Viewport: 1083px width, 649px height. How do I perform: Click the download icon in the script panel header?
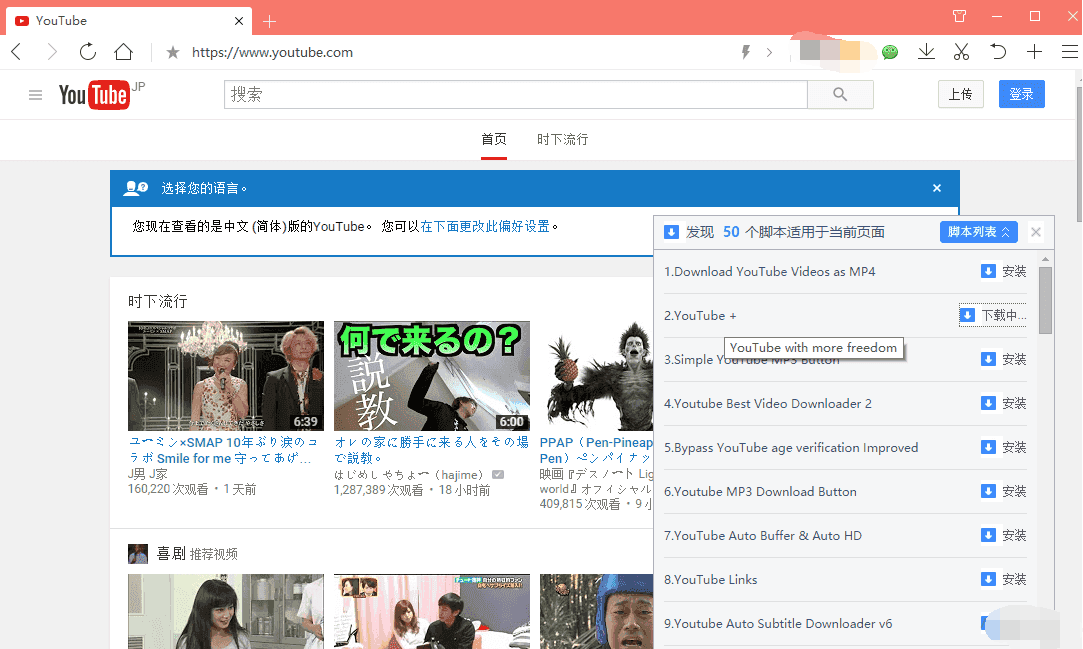click(x=671, y=232)
